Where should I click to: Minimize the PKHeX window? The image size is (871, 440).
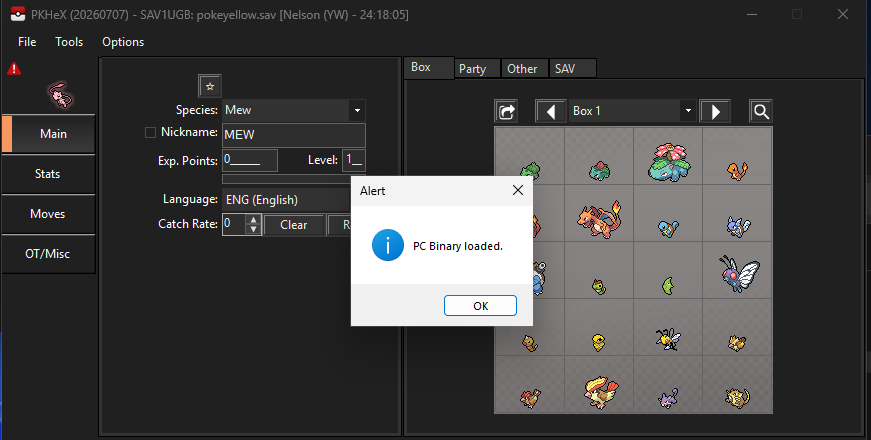coord(752,14)
